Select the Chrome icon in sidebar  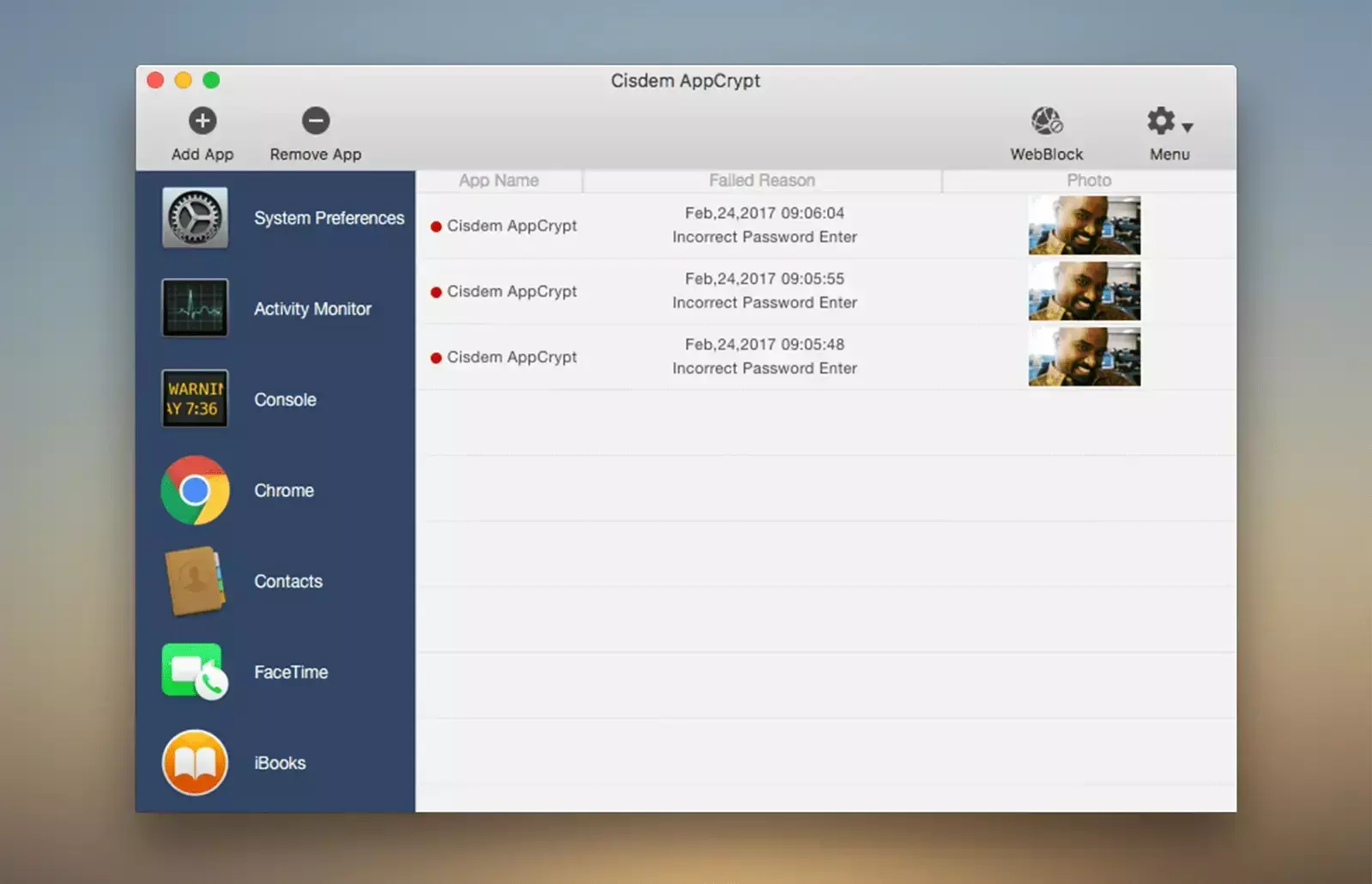coord(195,490)
